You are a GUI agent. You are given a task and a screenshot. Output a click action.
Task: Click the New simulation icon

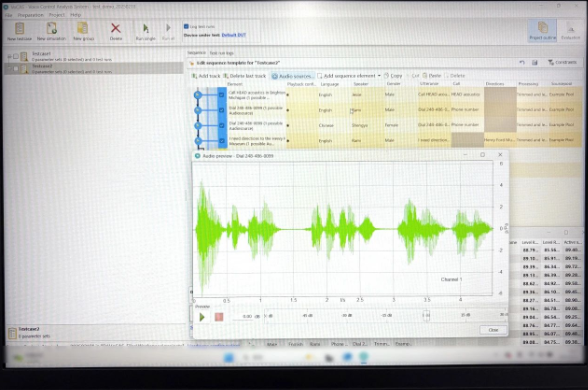(x=51, y=32)
